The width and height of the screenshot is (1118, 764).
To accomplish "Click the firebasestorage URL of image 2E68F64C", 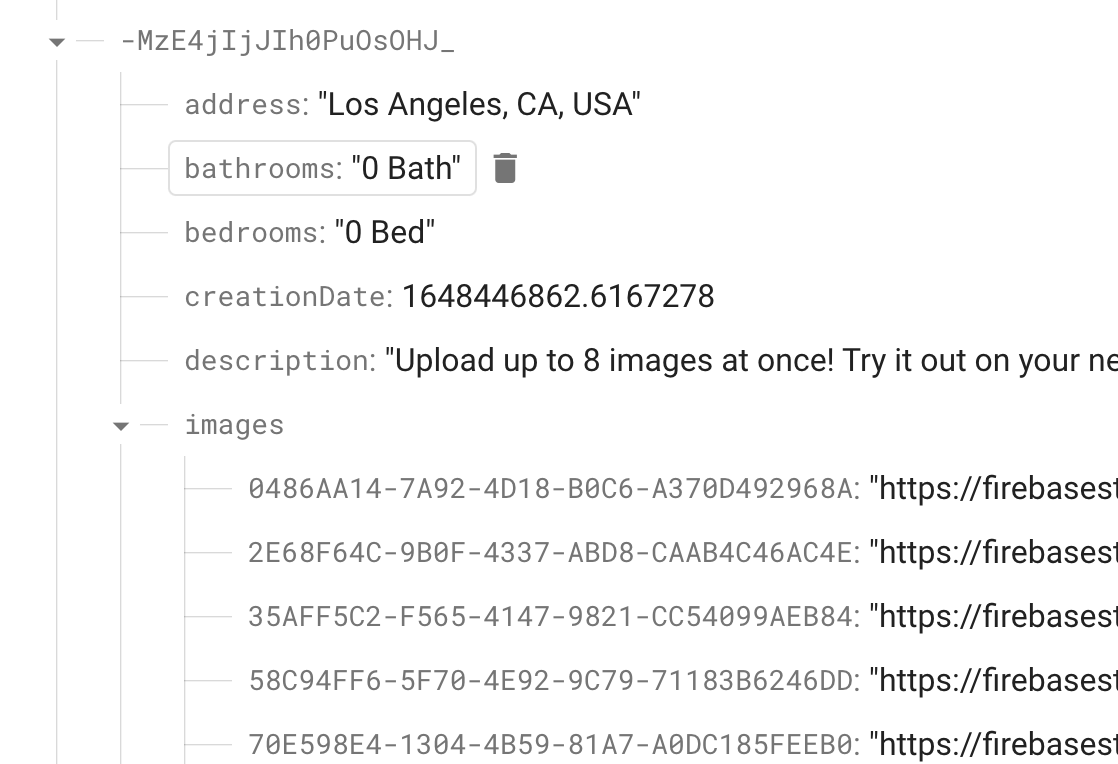I will click(1000, 552).
